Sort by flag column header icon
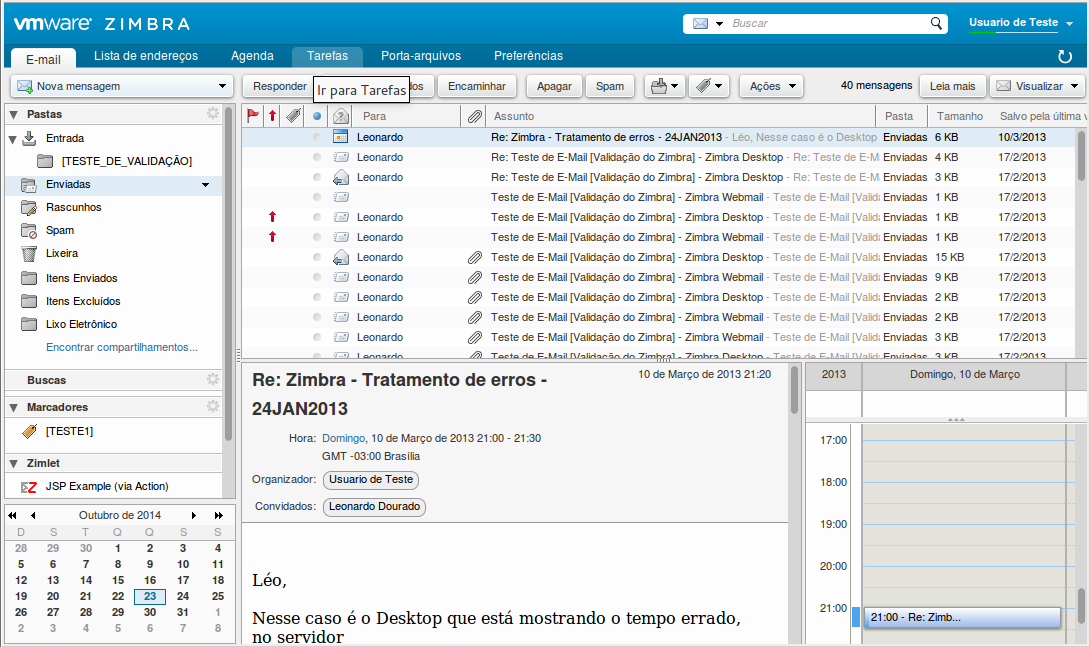 tap(253, 116)
